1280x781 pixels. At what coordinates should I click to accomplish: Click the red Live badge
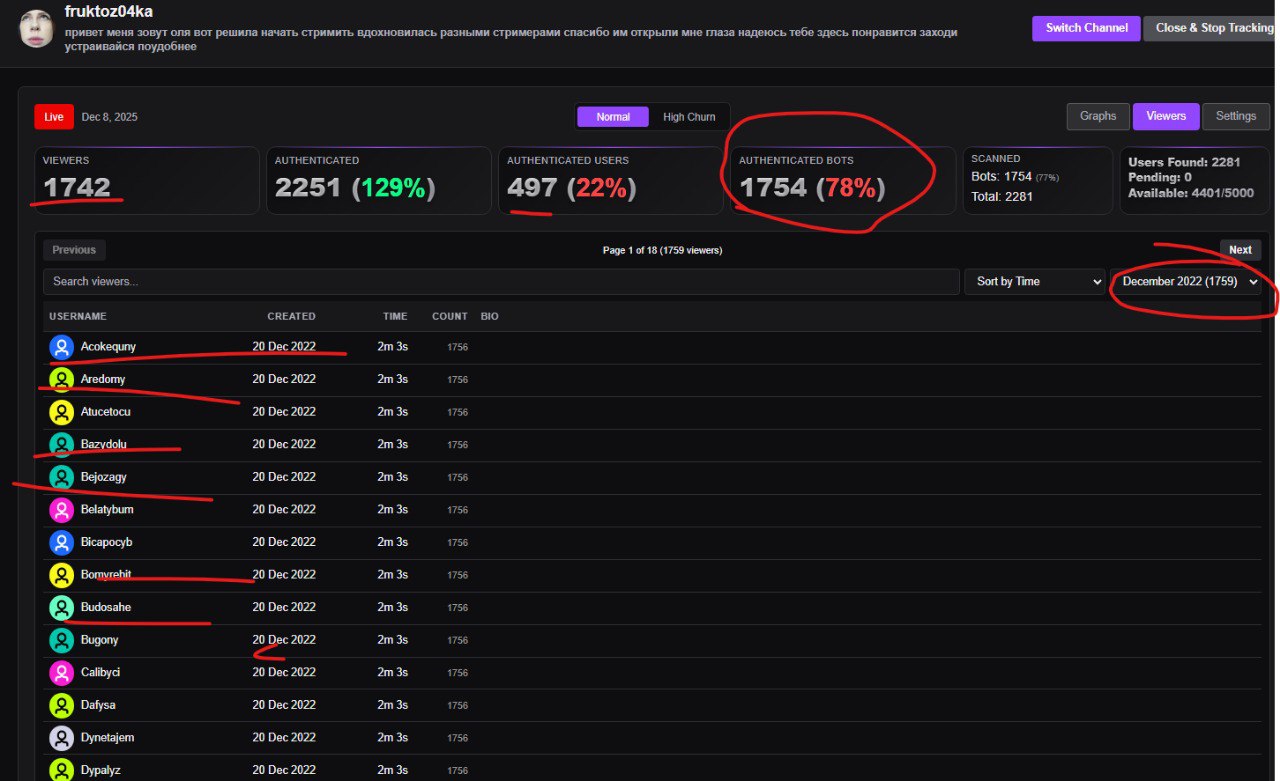coord(54,117)
